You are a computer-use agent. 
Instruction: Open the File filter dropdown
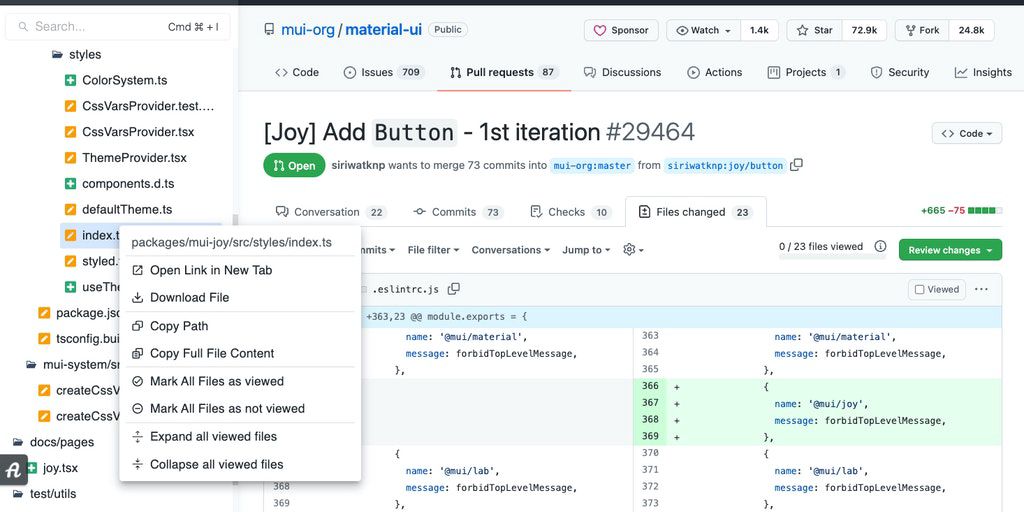433,250
